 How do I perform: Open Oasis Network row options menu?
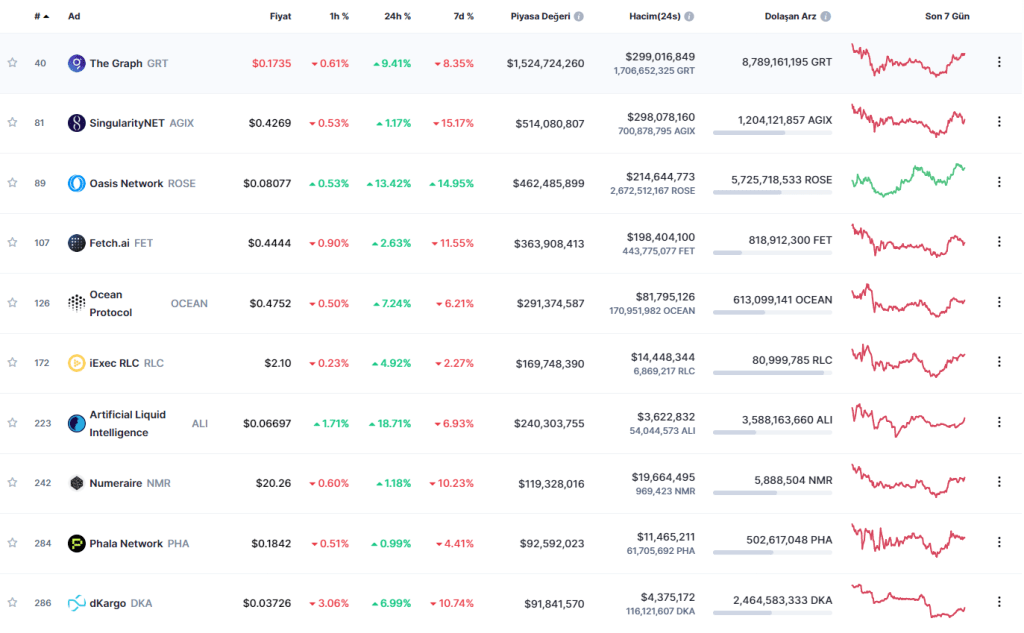coord(999,182)
